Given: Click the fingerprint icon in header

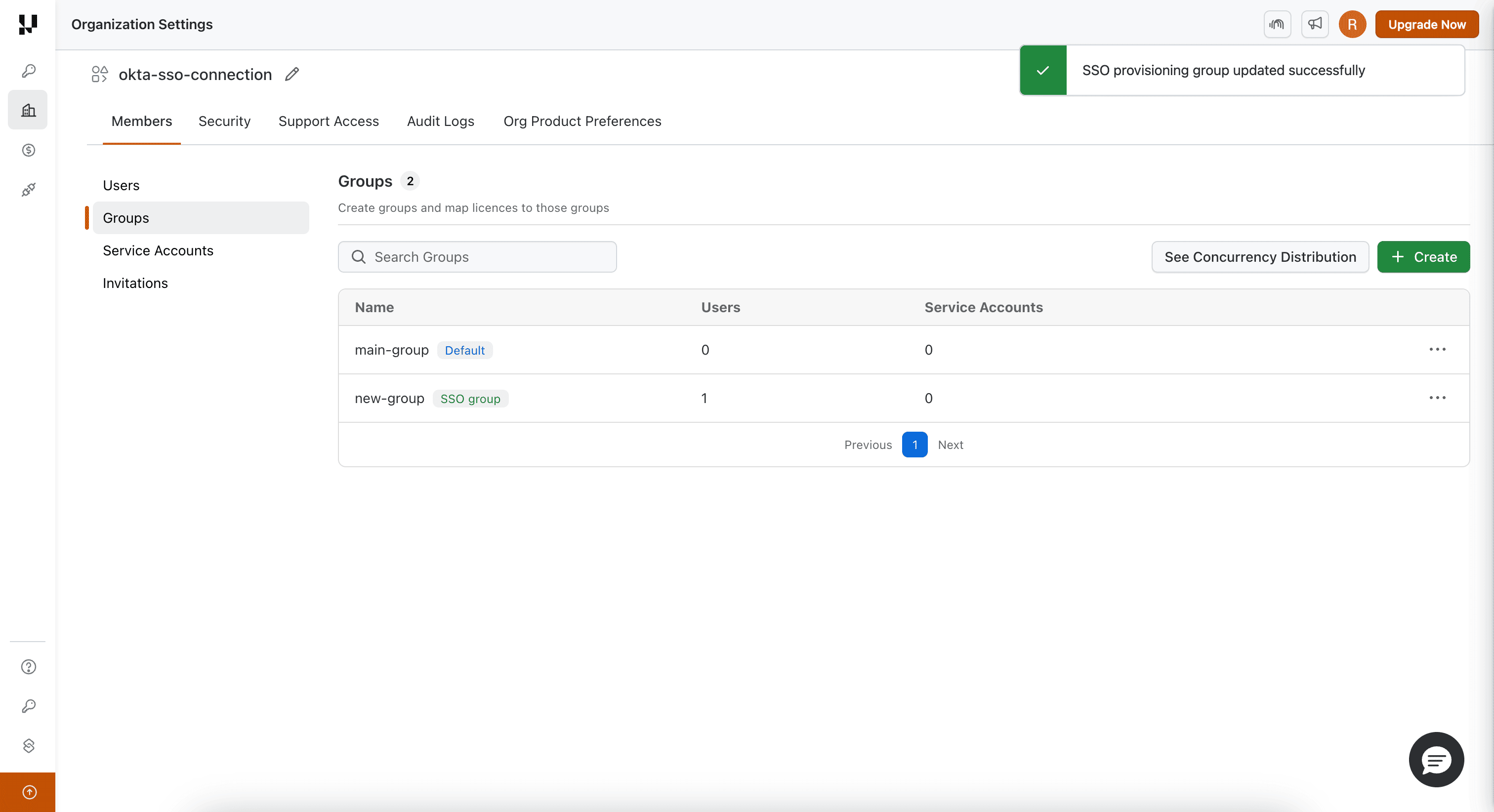Looking at the screenshot, I should coord(1277,24).
